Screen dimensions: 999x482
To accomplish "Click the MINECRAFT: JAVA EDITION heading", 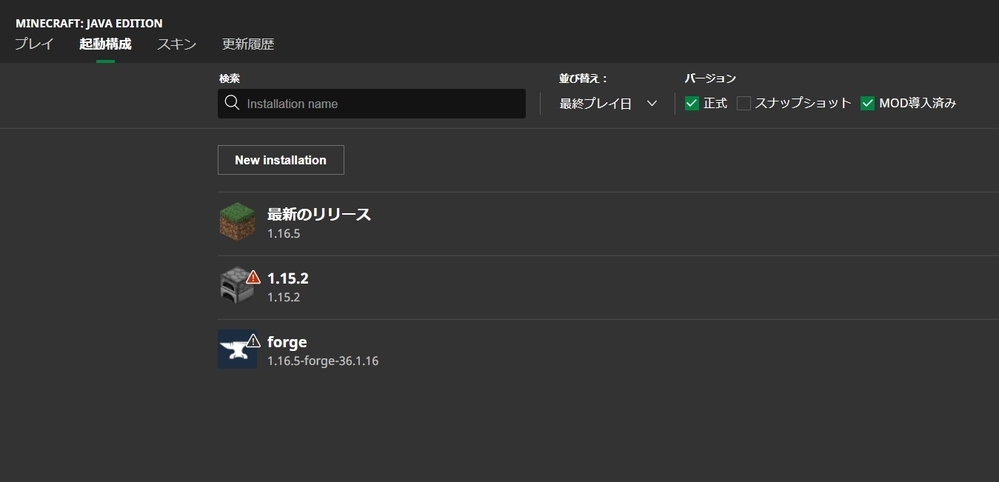I will 89,24.
